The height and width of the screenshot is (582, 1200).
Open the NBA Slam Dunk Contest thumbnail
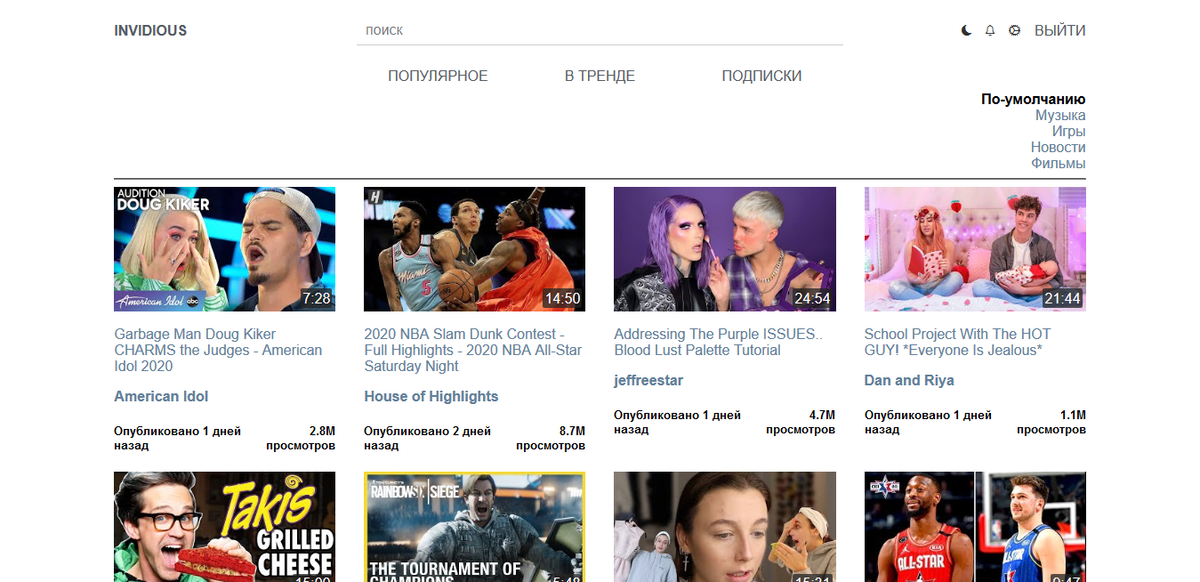(475, 249)
